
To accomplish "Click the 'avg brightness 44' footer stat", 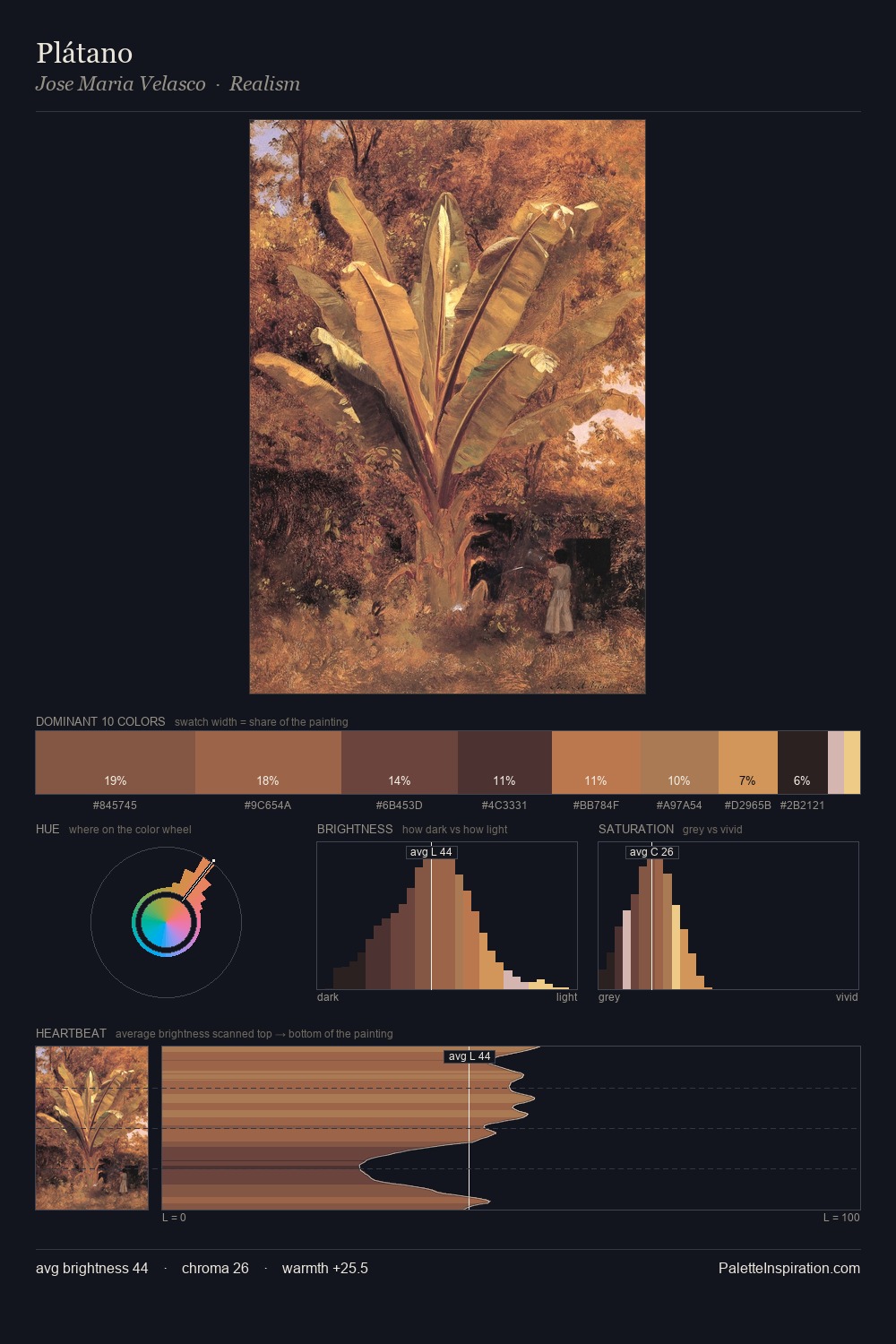I will (x=92, y=1269).
